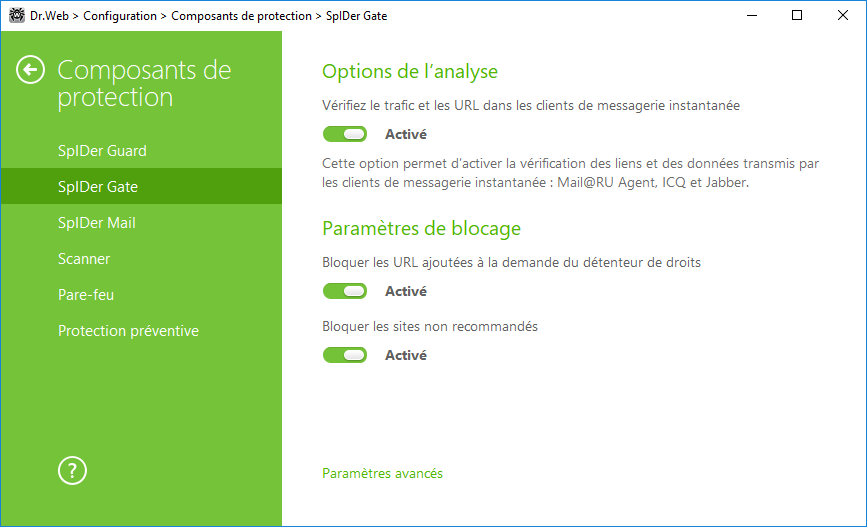This screenshot has height=527, width=867.
Task: Click the Activé label under Options de l'analyse
Action: 406,134
